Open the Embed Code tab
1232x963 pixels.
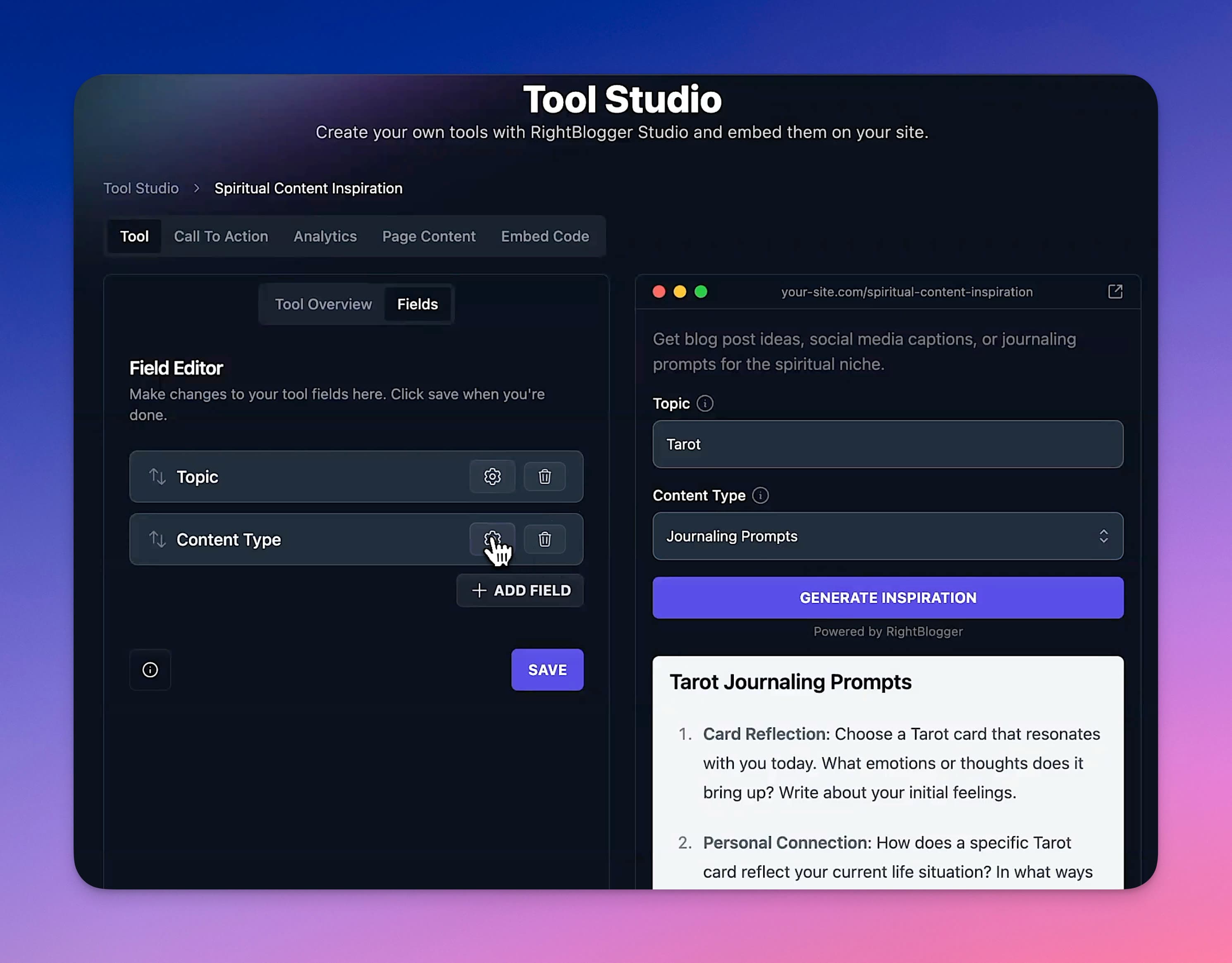544,236
